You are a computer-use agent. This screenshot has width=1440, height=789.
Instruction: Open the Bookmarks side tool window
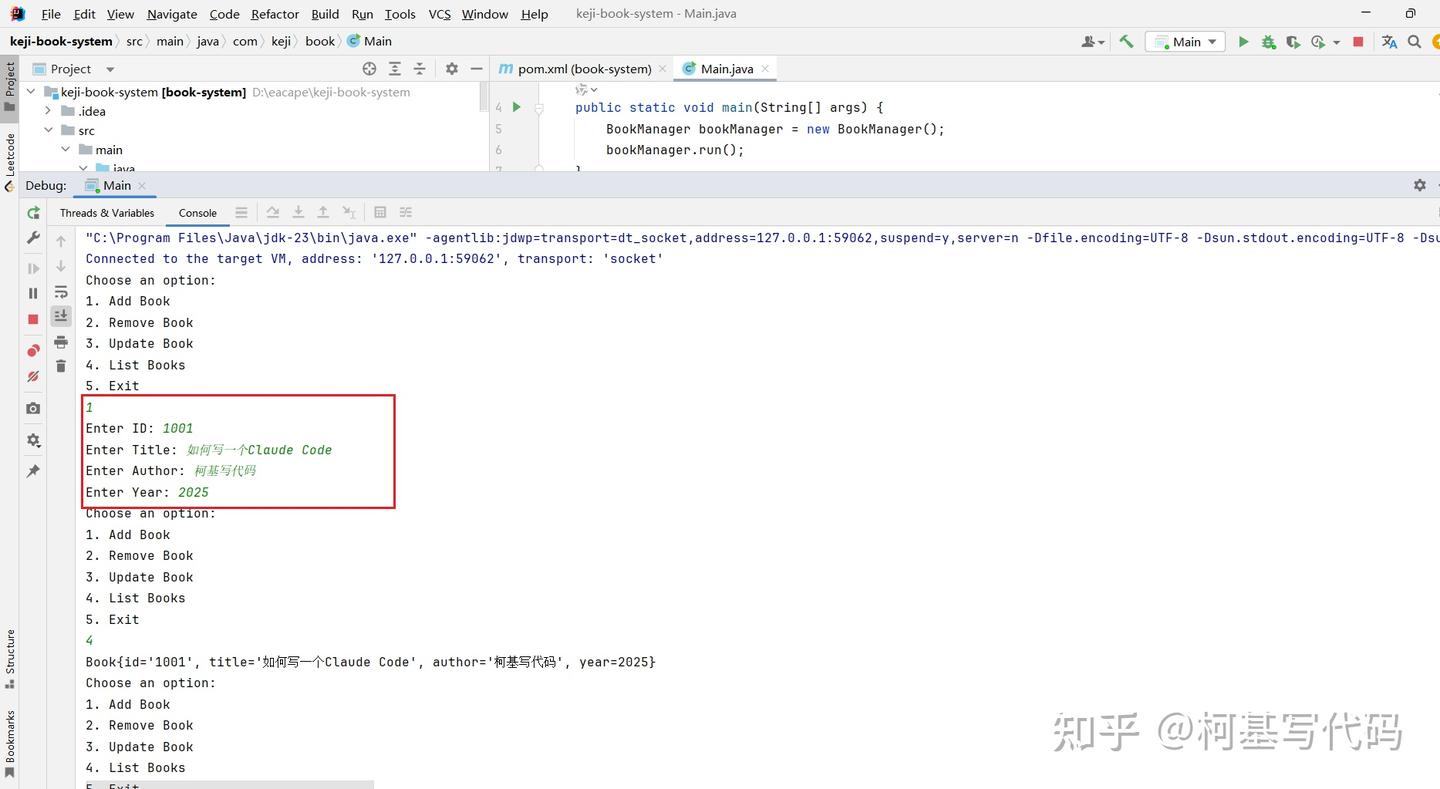coord(10,743)
